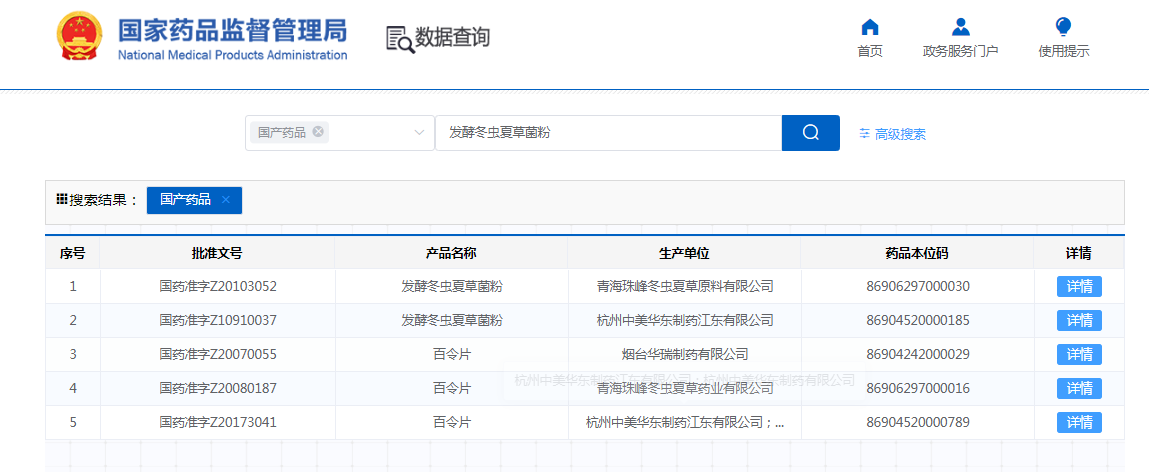
Task: Click the 批准文号 column header
Action: click(x=217, y=254)
